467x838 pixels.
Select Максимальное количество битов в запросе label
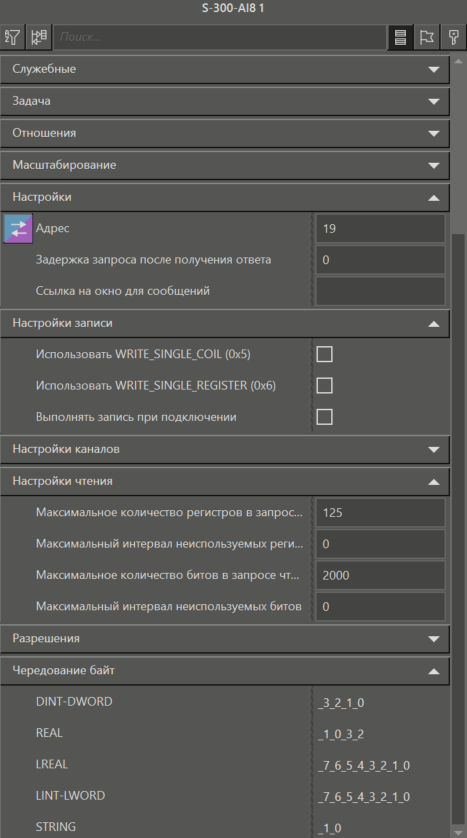click(168, 576)
